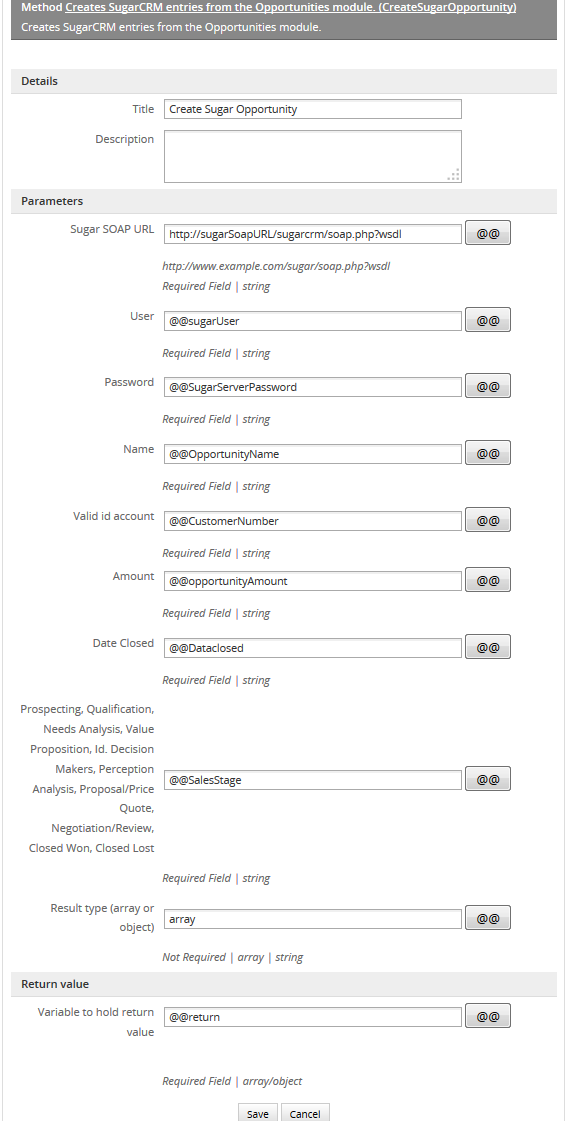This screenshot has width=566, height=1121.
Task: Save the Create Sugar Opportunity settings
Action: [x=257, y=1113]
